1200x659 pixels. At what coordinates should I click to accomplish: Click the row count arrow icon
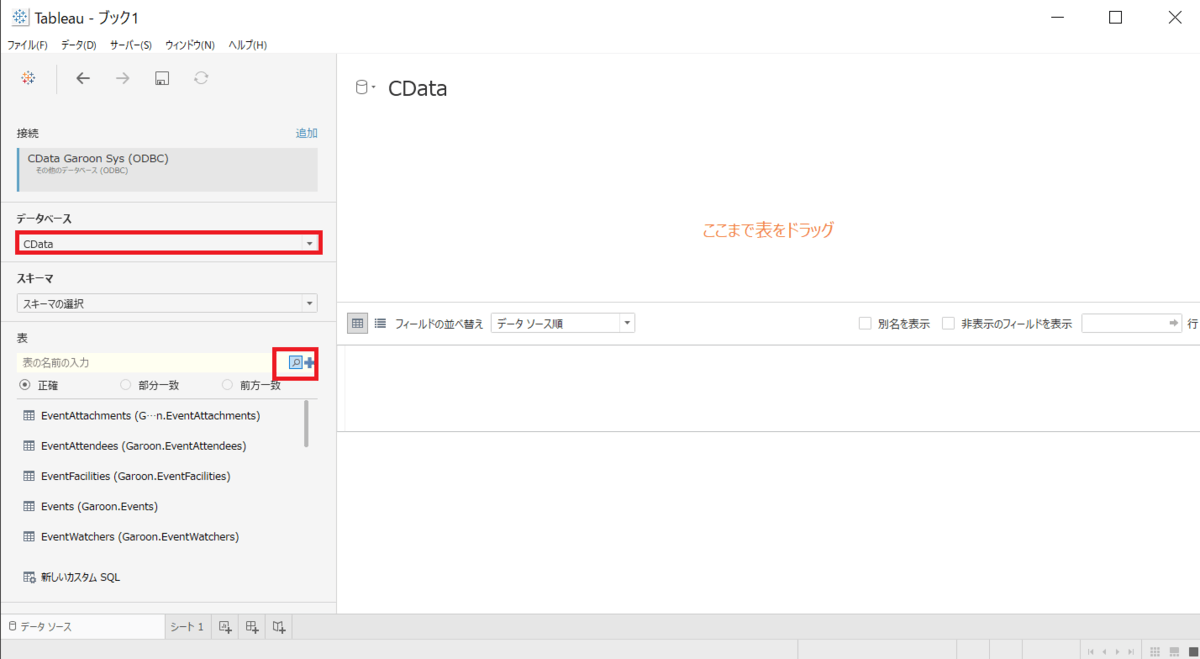click(x=1174, y=323)
